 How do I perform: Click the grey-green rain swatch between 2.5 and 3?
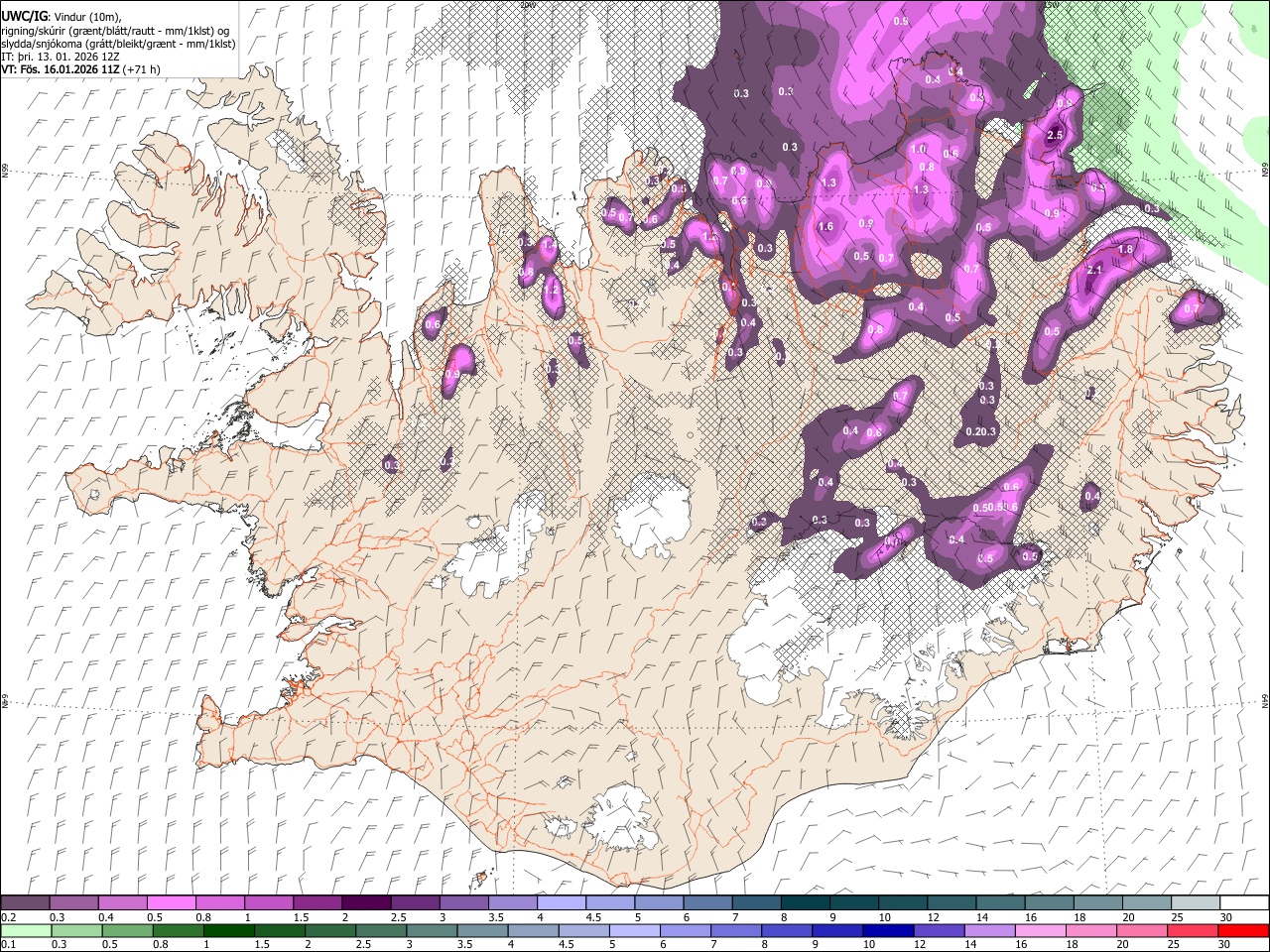(x=381, y=931)
